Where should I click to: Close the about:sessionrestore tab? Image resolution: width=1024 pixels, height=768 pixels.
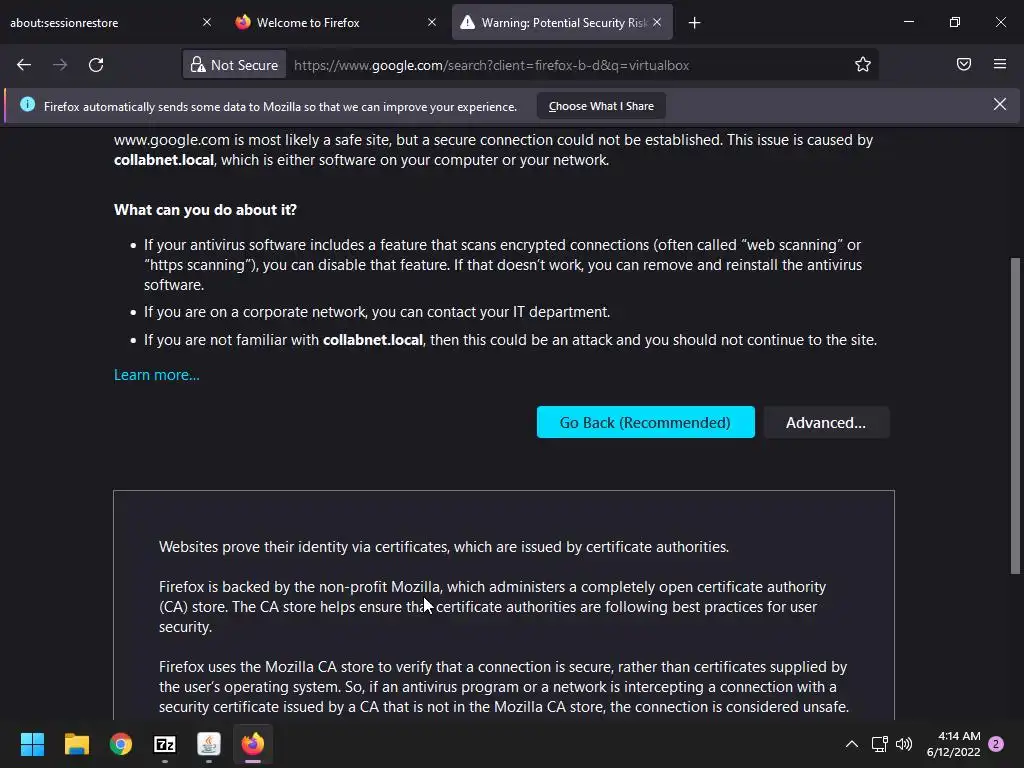(x=207, y=22)
